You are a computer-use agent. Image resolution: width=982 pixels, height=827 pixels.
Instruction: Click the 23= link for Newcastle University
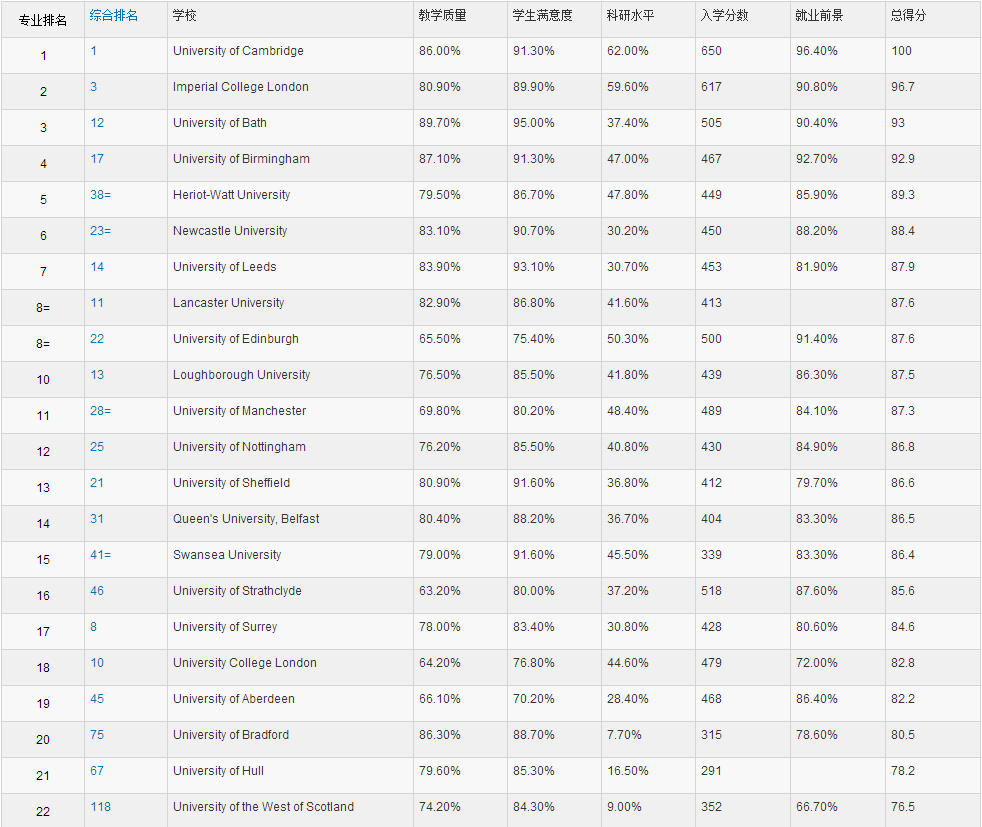tap(101, 231)
